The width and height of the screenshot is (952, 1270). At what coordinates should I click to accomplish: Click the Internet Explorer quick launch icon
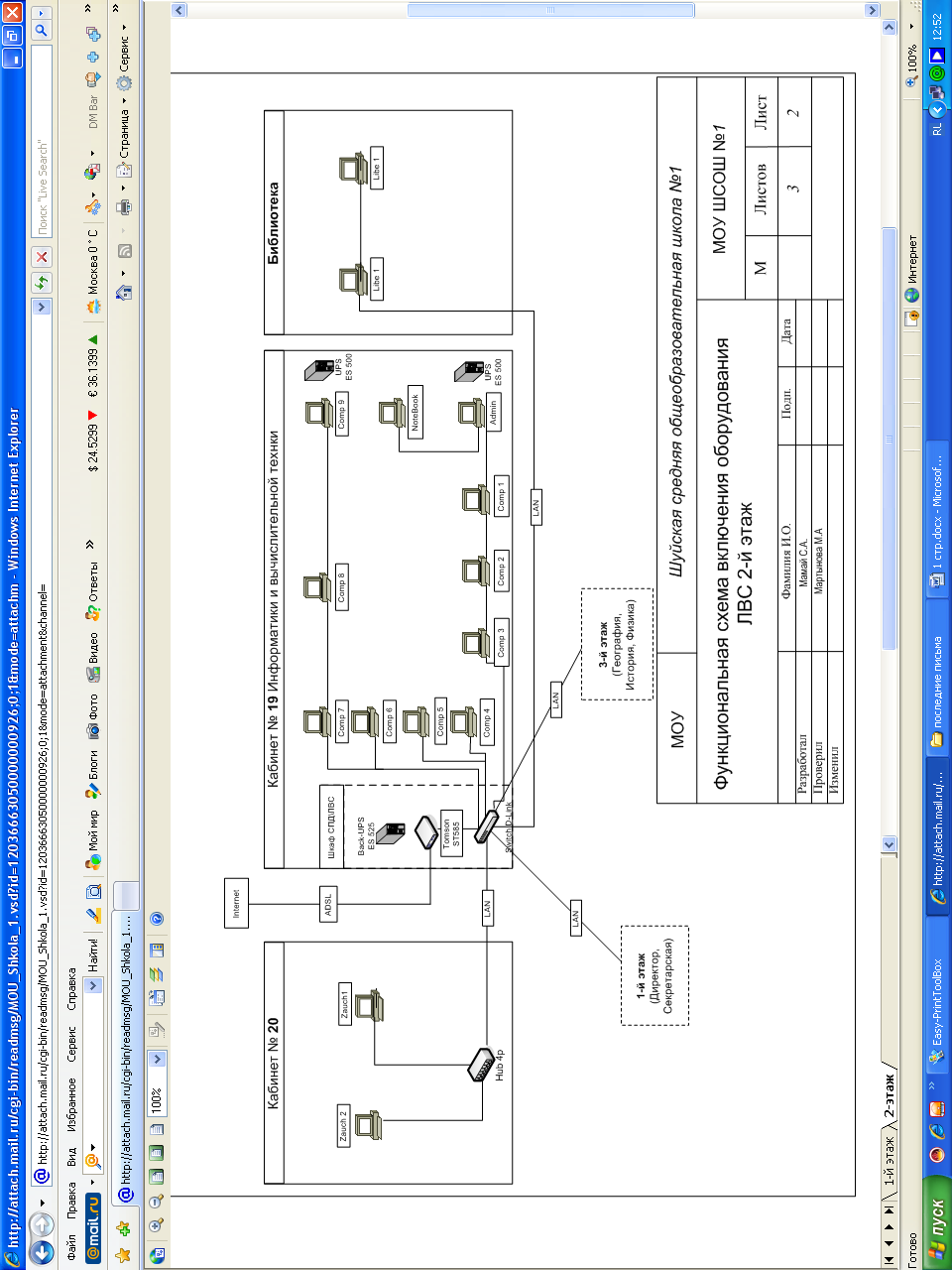pos(937,1131)
